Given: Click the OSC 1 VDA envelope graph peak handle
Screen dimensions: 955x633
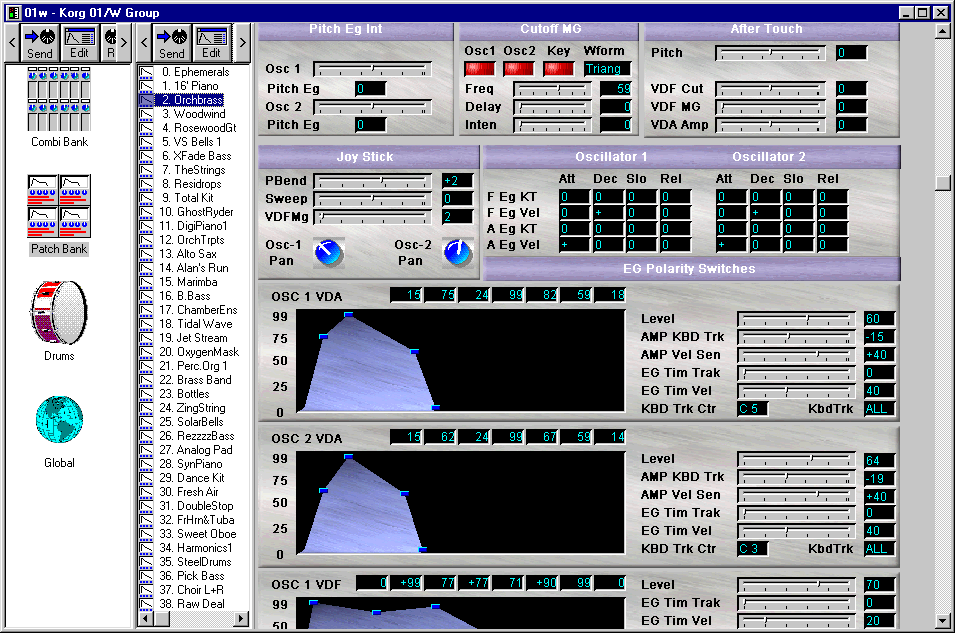Looking at the screenshot, I should (x=348, y=315).
